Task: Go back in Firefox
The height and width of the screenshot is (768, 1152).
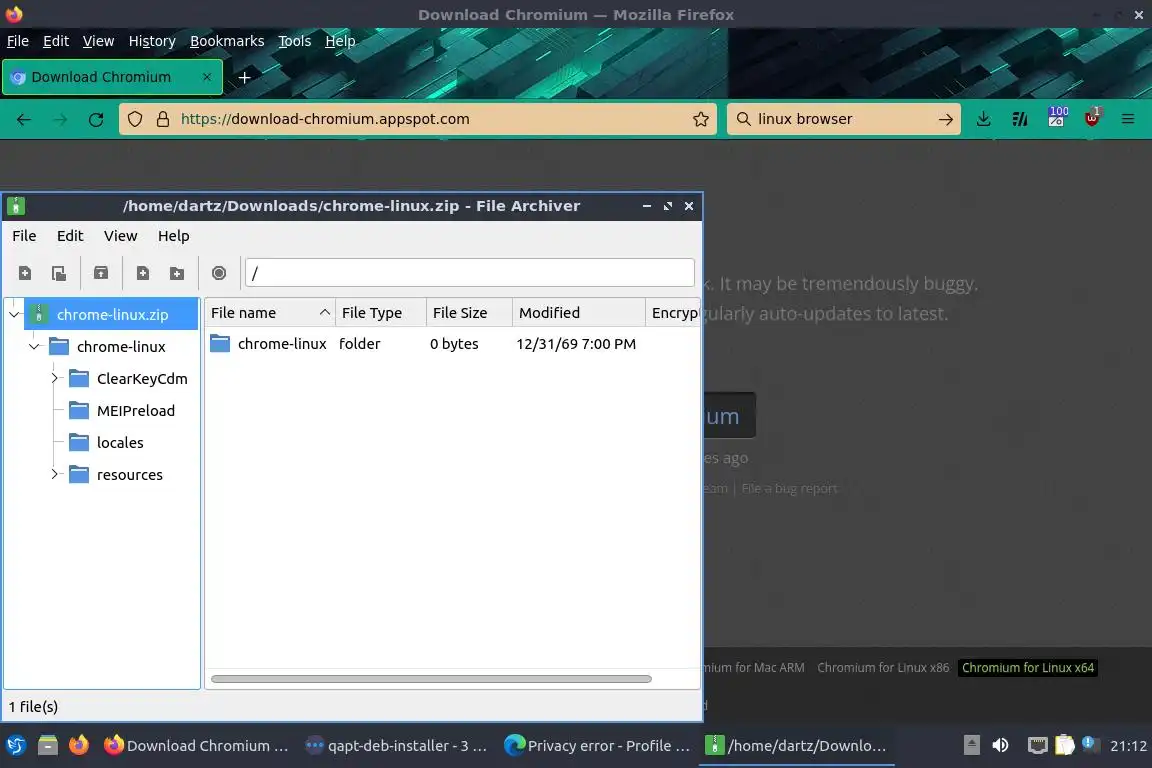Action: tap(24, 119)
